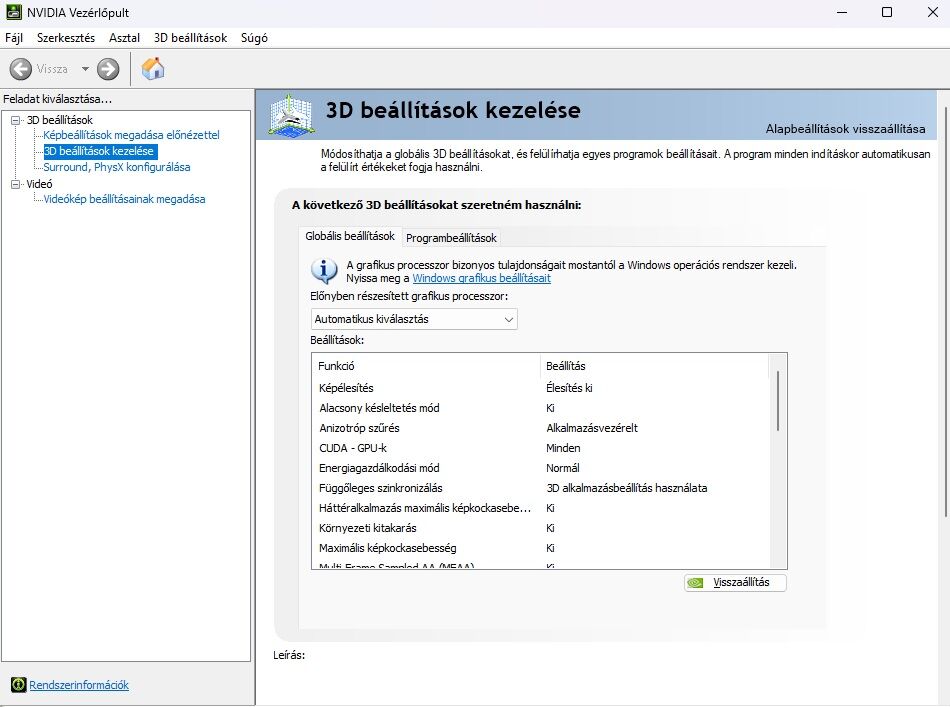
Task: Minimize the NVIDIA Vezérlőpult window
Action: tap(842, 12)
